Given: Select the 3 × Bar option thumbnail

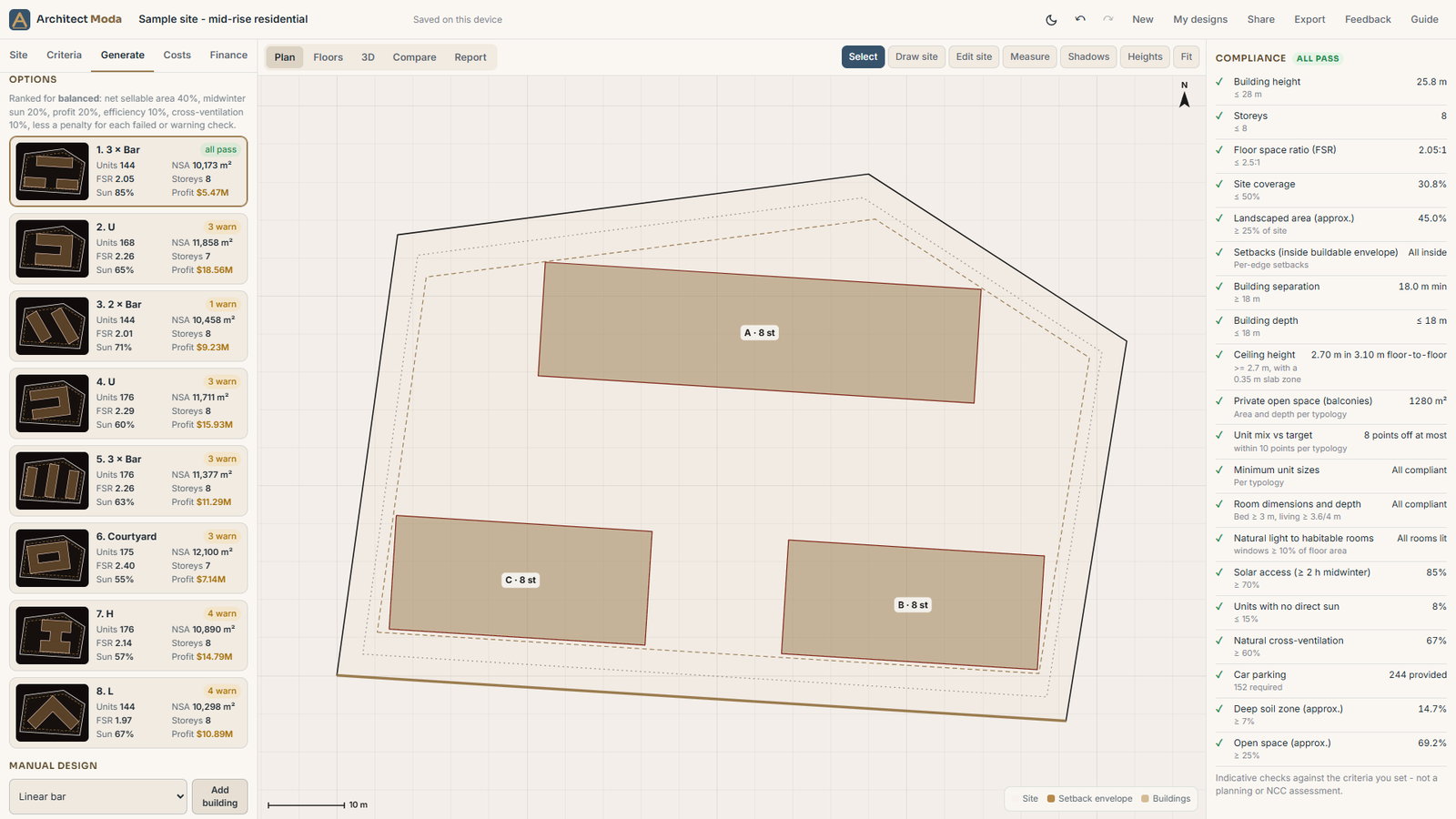Looking at the screenshot, I should [x=53, y=171].
